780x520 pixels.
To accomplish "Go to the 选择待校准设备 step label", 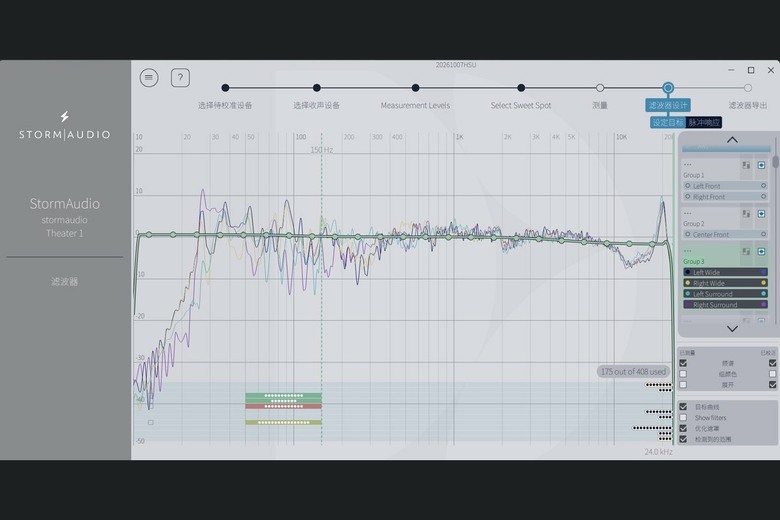I will pyautogui.click(x=225, y=105).
